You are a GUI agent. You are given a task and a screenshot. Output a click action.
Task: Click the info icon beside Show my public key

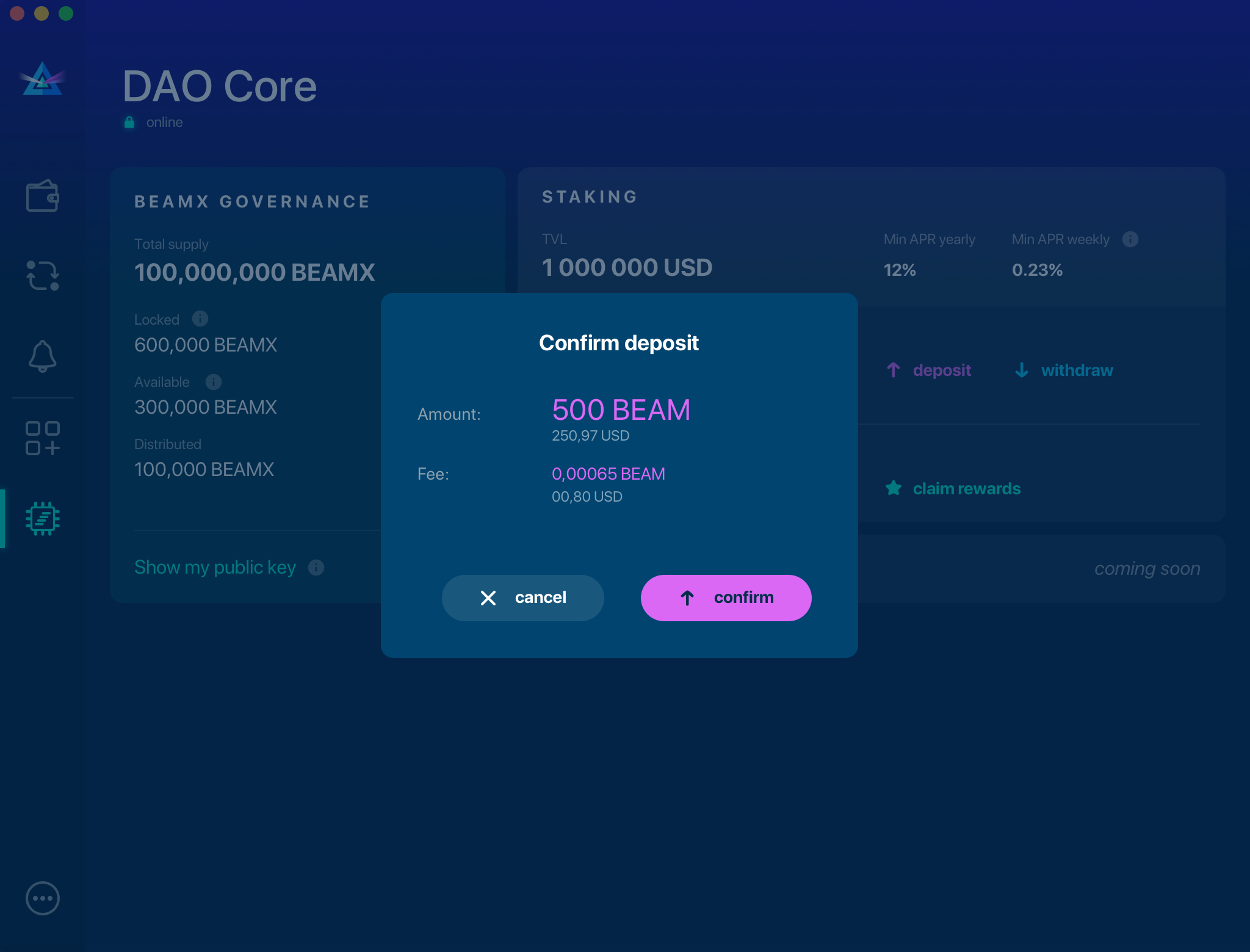click(x=316, y=568)
